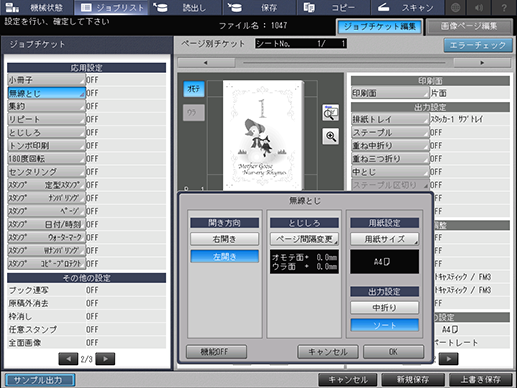Click the zoom in magnifier icon
Viewport: 517px width, 388px height.
[330, 136]
